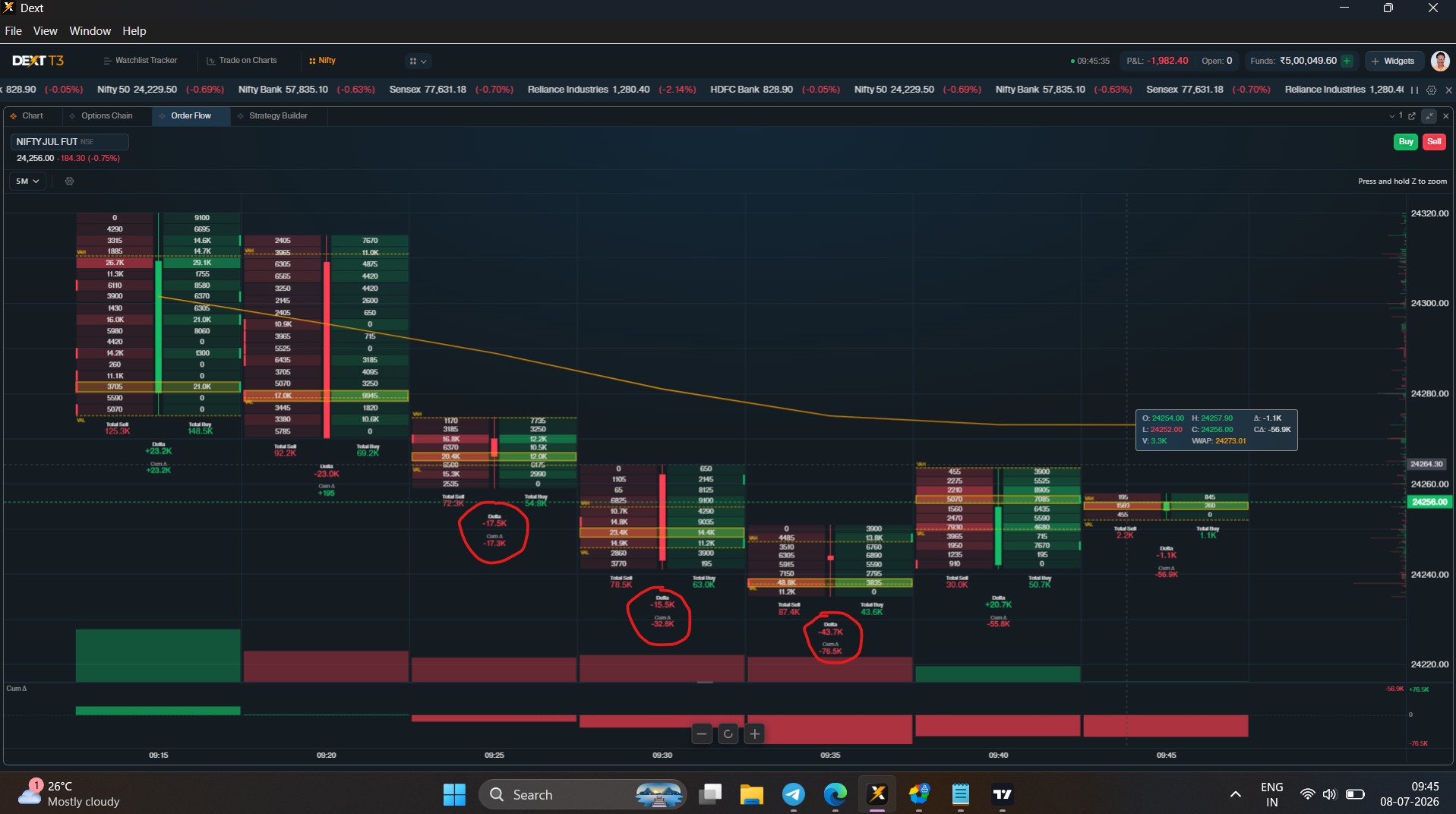Zoom out with the minus button
Viewport: 1456px width, 814px height.
pyautogui.click(x=702, y=734)
